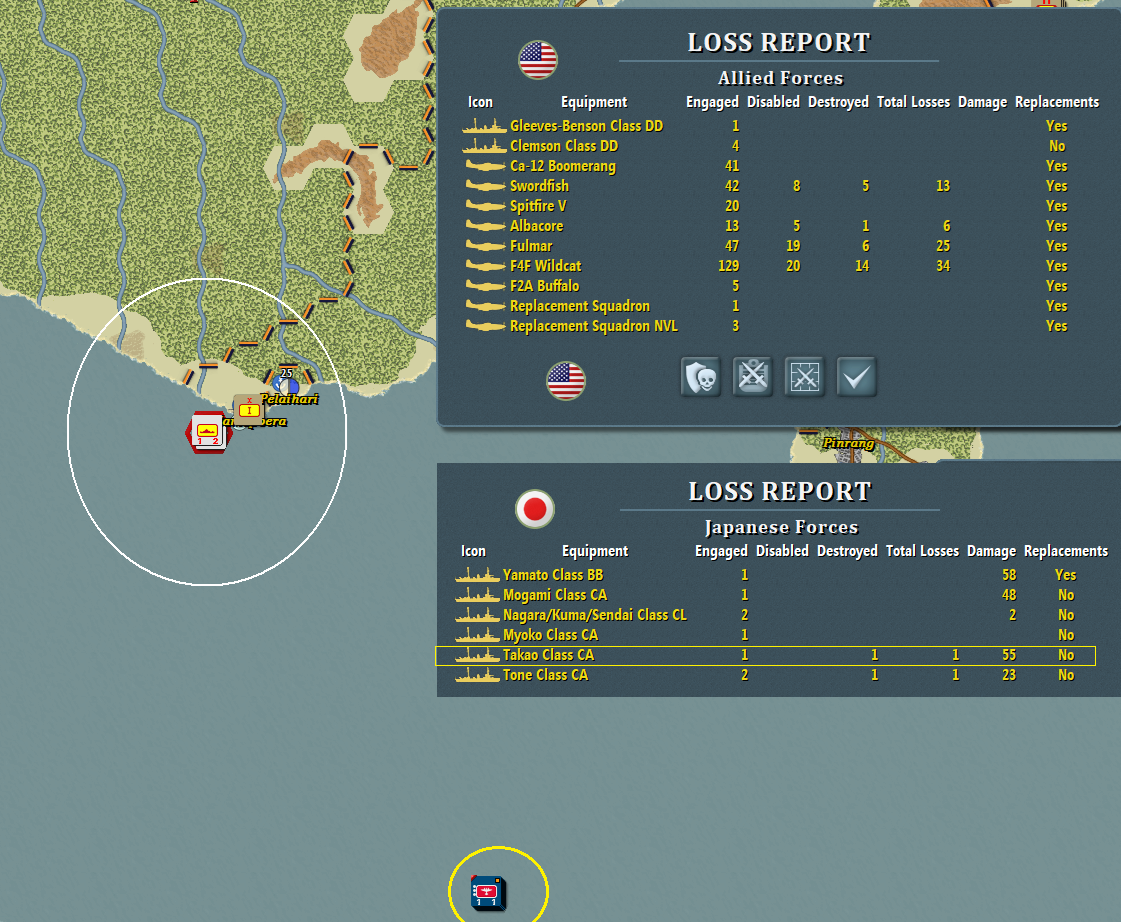Click the US flag left of the report buttons
Image resolution: width=1121 pixels, height=922 pixels.
point(566,380)
